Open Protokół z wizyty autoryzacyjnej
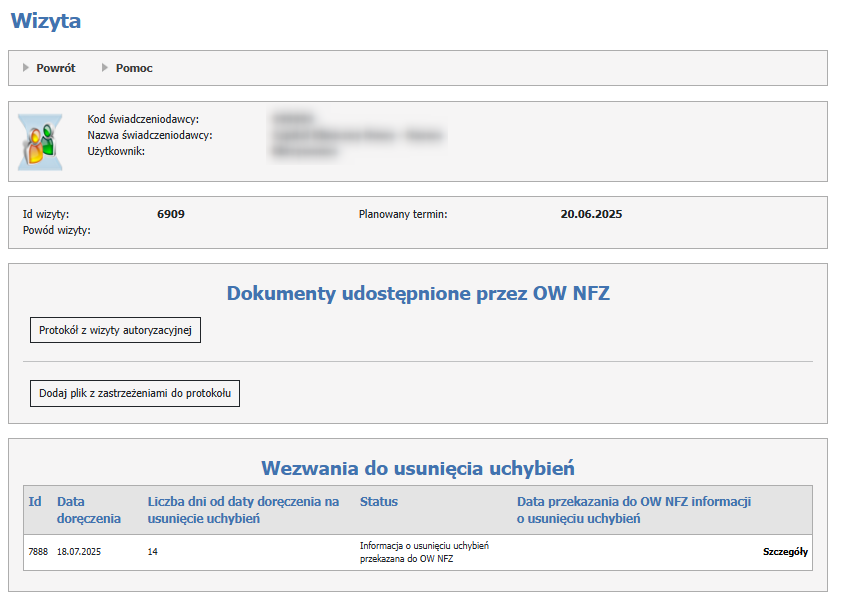 115,329
